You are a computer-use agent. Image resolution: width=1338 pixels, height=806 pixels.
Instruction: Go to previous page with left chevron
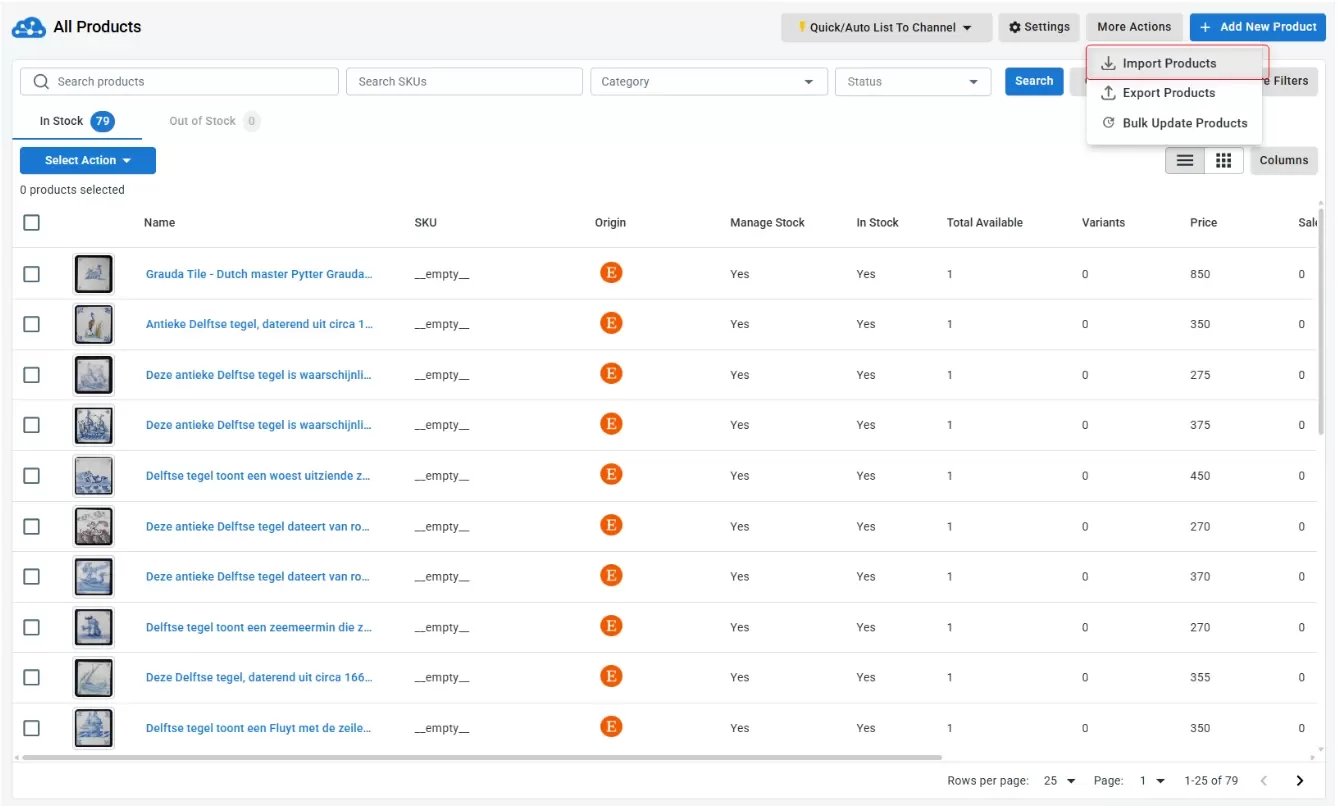point(1264,781)
